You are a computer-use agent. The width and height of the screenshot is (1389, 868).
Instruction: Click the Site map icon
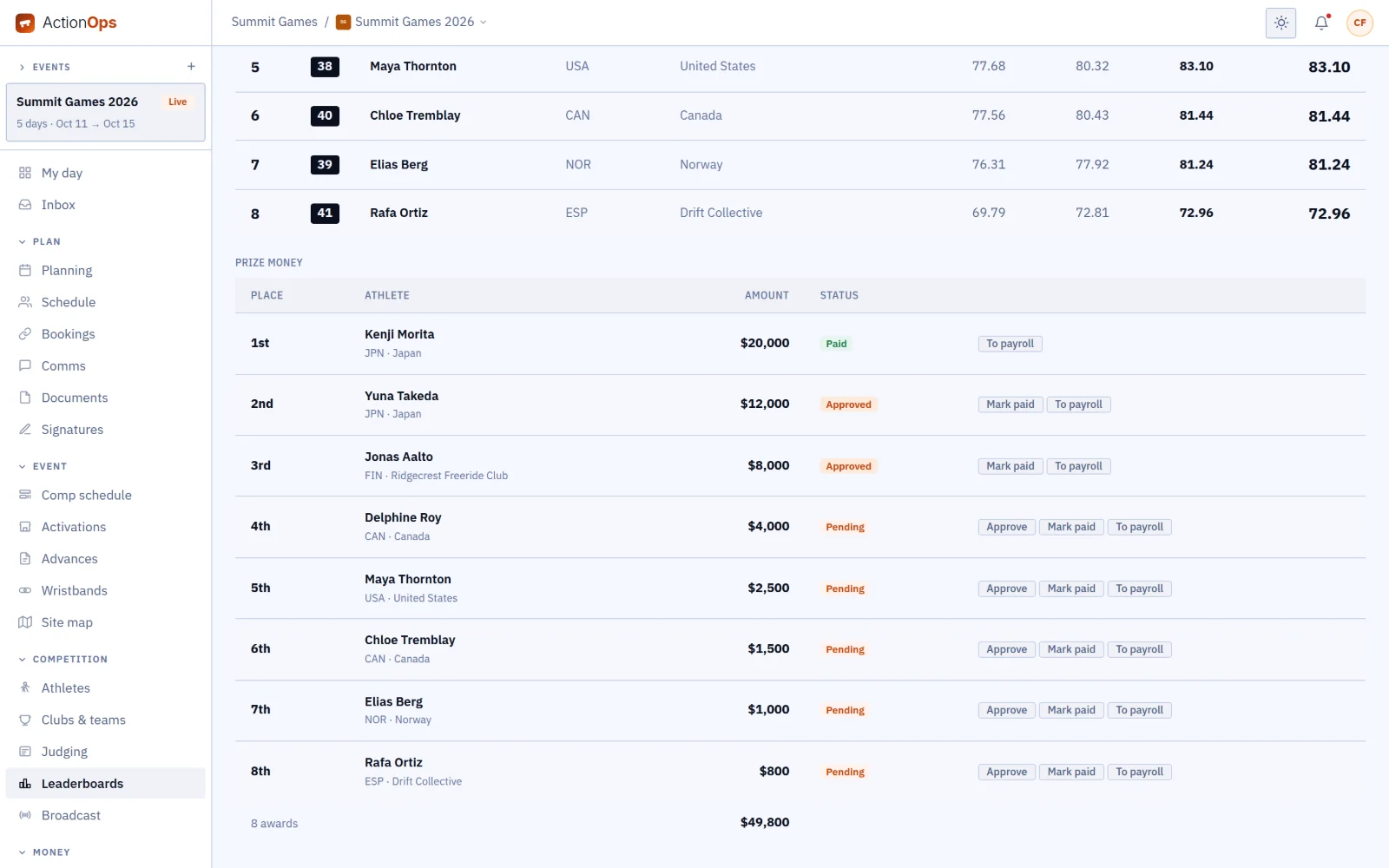point(25,622)
